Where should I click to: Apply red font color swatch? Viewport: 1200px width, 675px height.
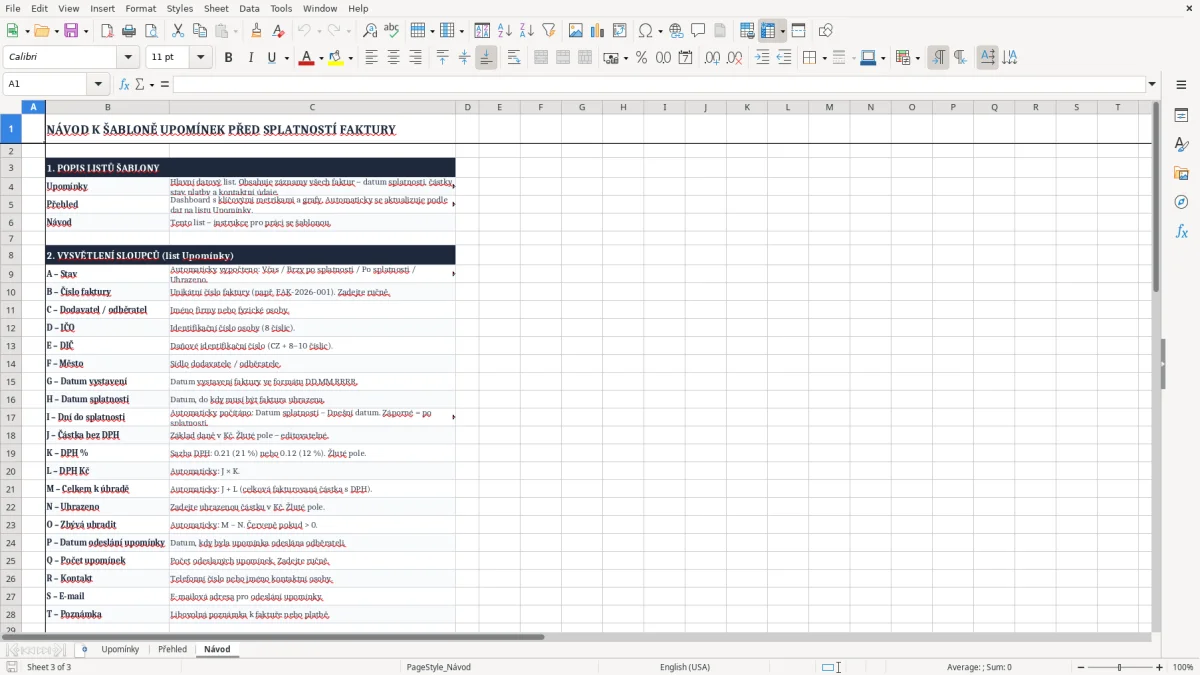pyautogui.click(x=305, y=58)
